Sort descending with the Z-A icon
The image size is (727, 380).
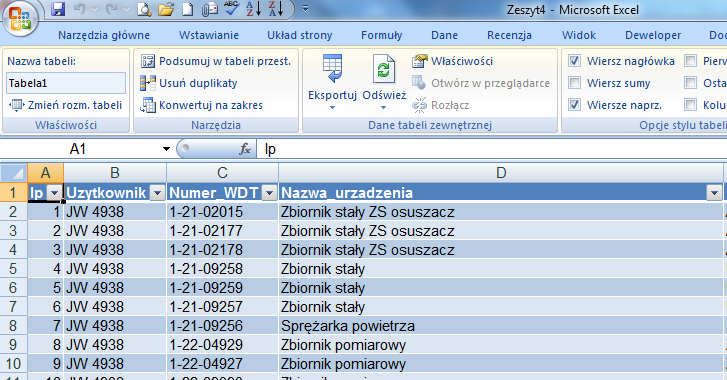pos(276,9)
